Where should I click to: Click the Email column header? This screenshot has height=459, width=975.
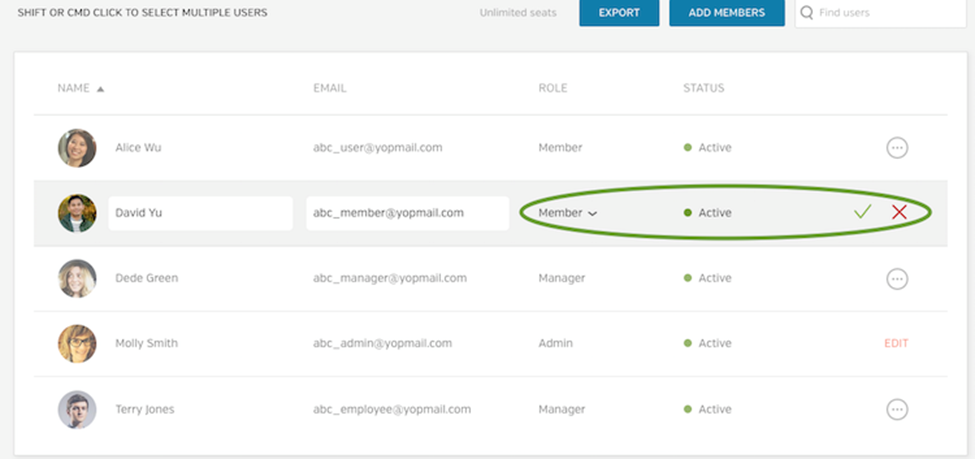(x=329, y=88)
